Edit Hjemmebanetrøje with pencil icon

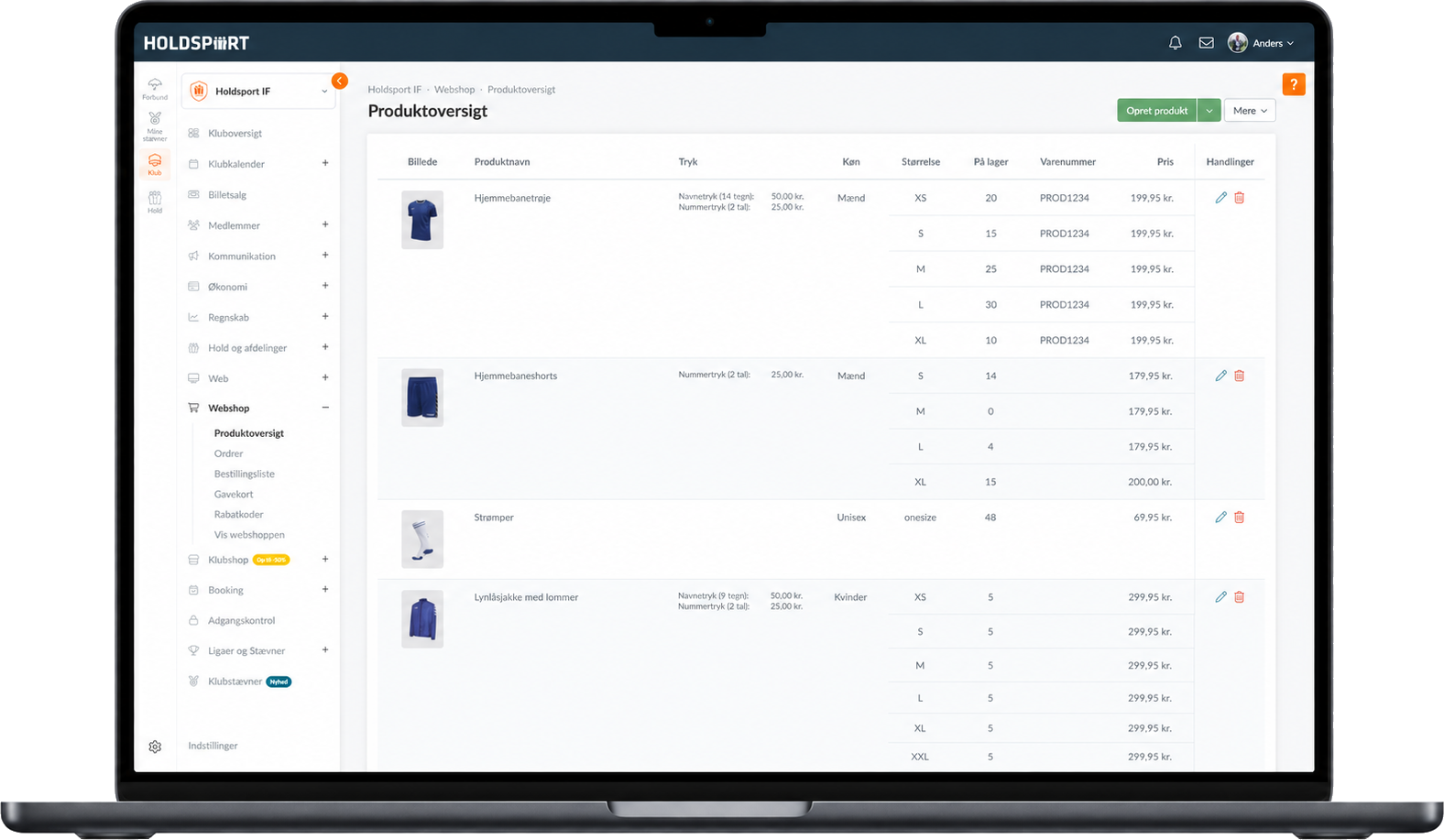click(1220, 198)
